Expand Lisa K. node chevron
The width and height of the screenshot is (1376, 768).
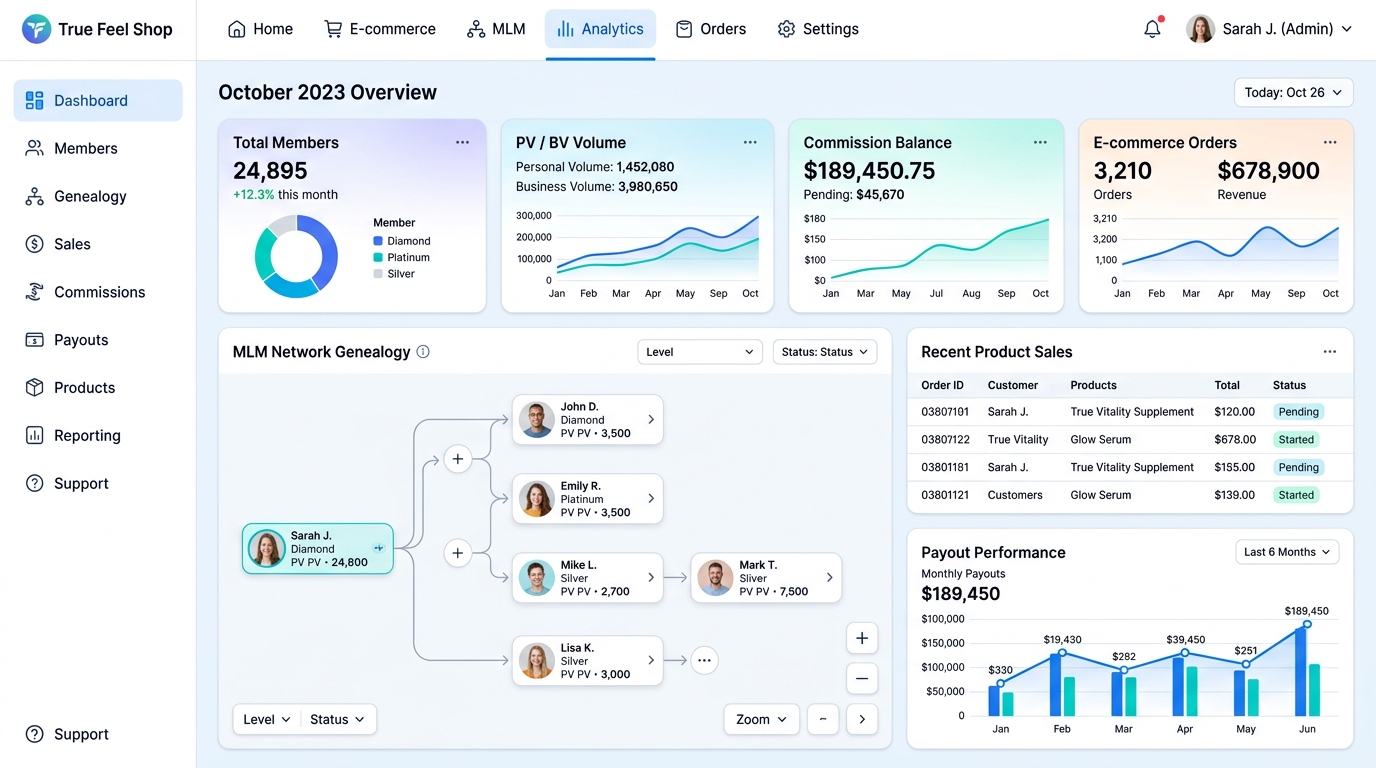[651, 660]
